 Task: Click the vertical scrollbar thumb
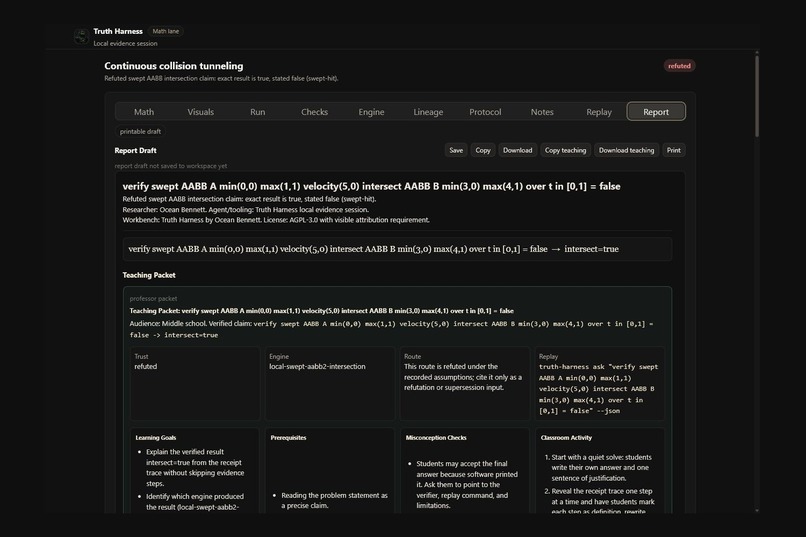(x=757, y=95)
